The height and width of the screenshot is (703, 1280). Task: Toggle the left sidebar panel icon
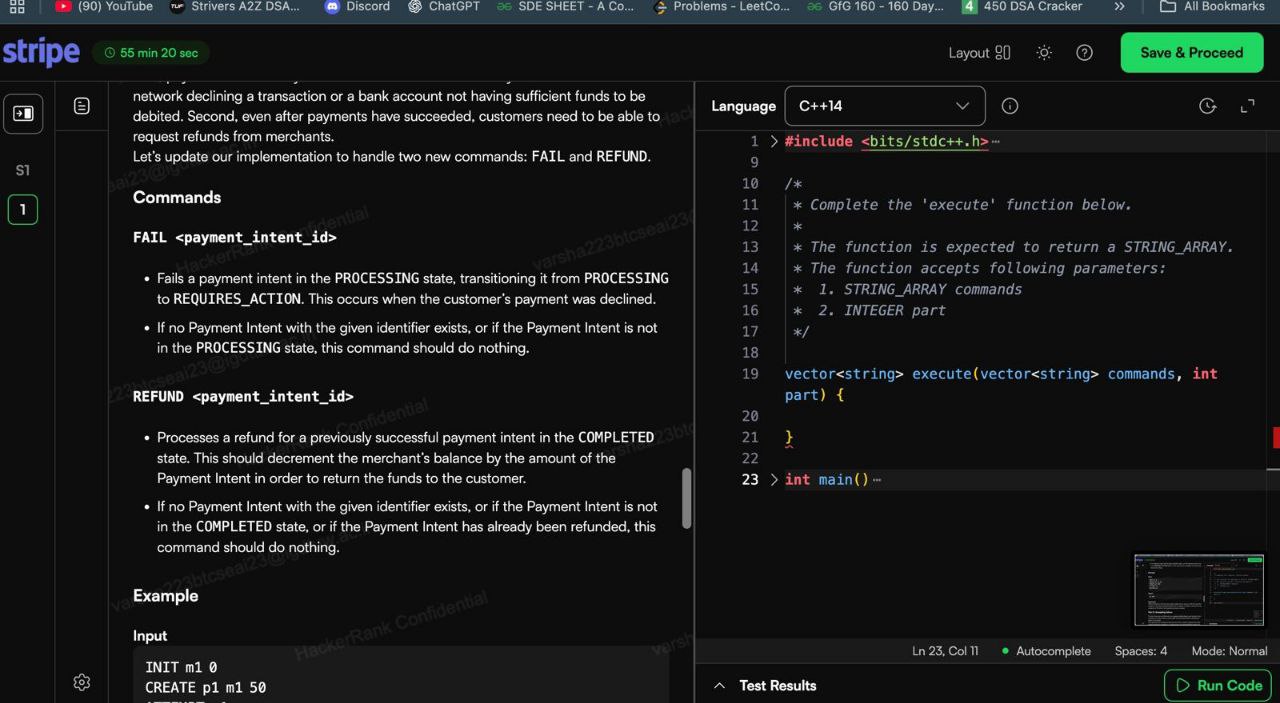tap(23, 113)
